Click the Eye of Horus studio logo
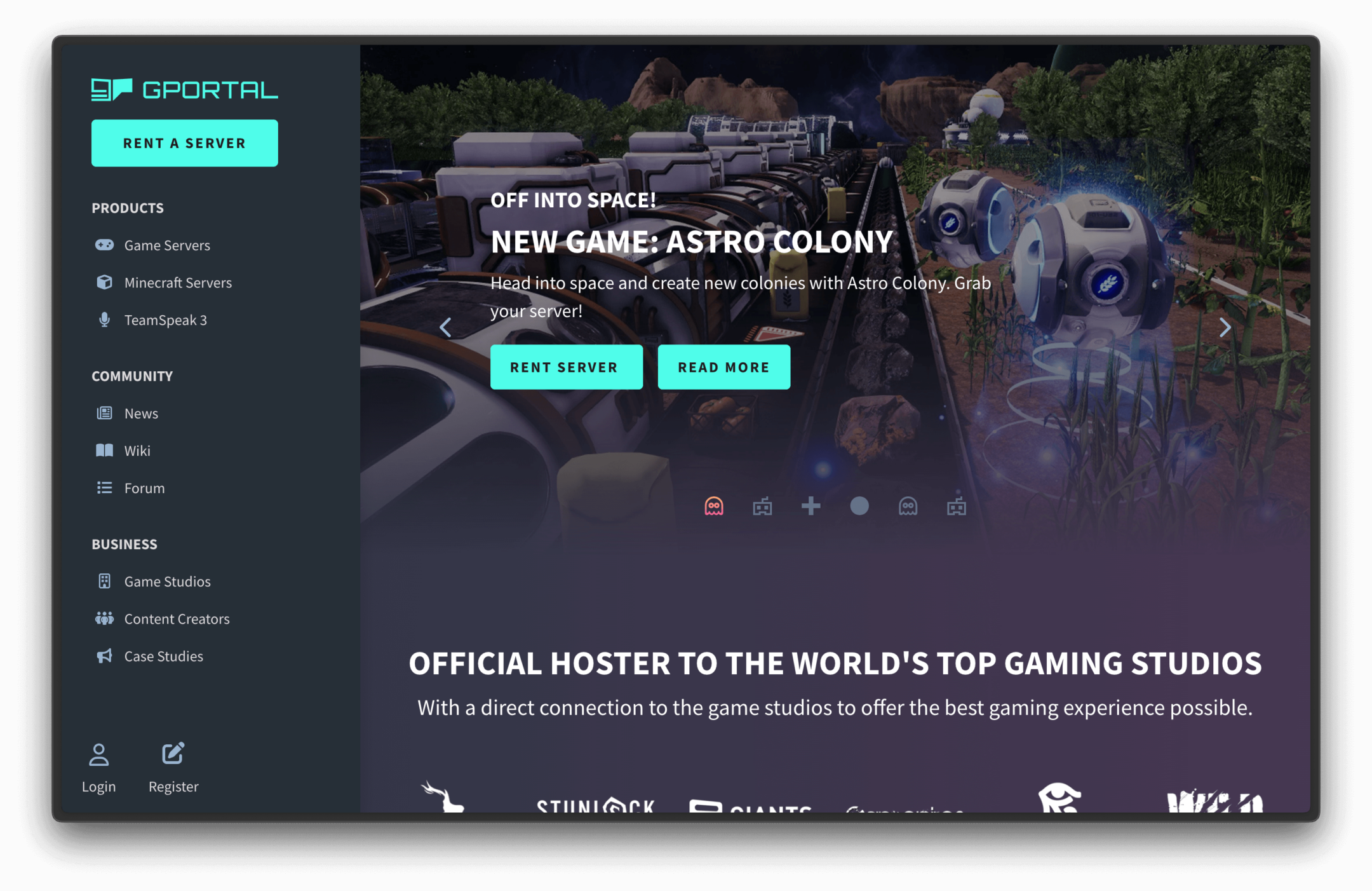Screen dimensions: 1372x891 [1059, 798]
